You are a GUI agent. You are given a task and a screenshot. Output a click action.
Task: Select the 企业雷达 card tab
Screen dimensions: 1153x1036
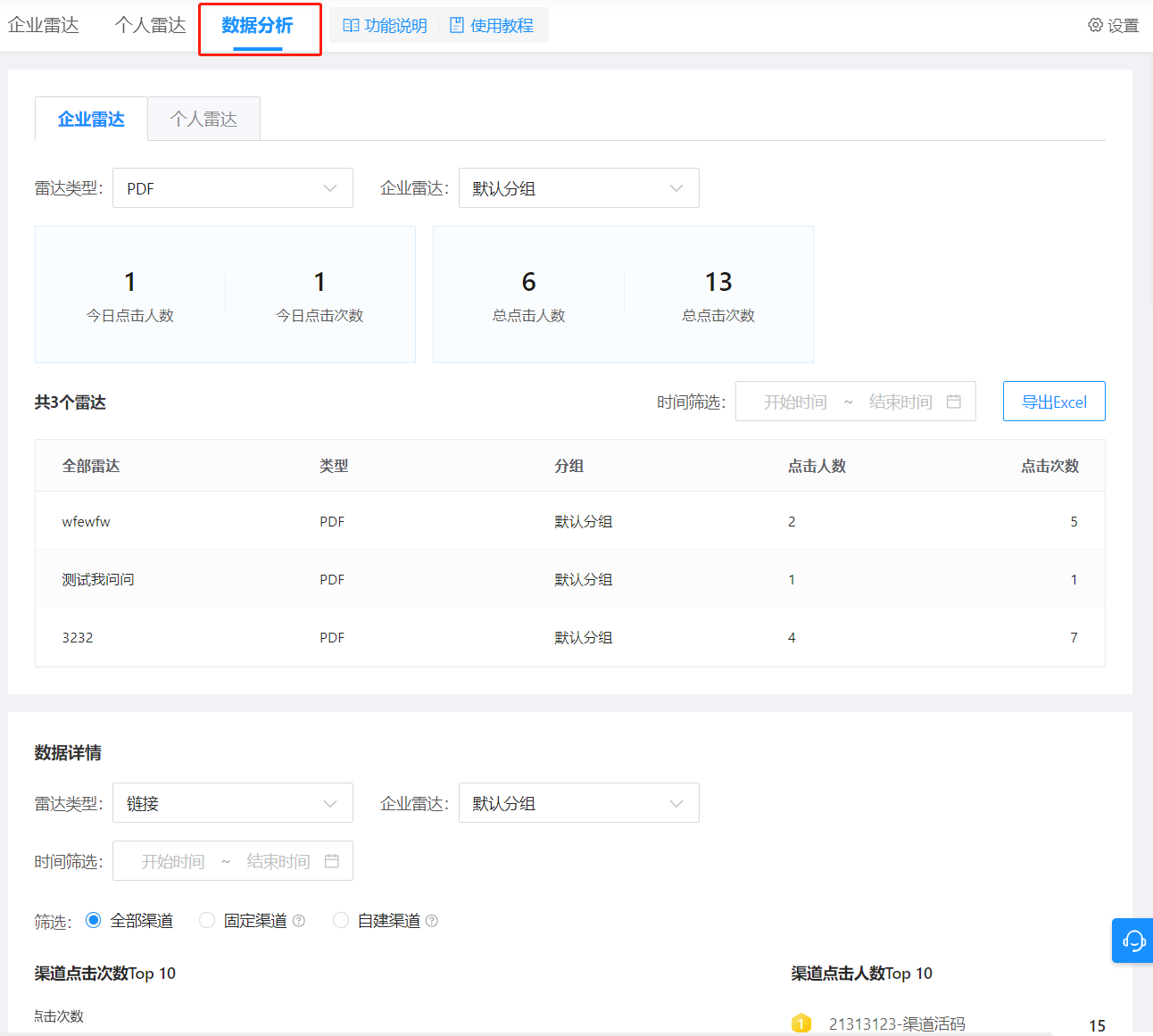coord(91,119)
